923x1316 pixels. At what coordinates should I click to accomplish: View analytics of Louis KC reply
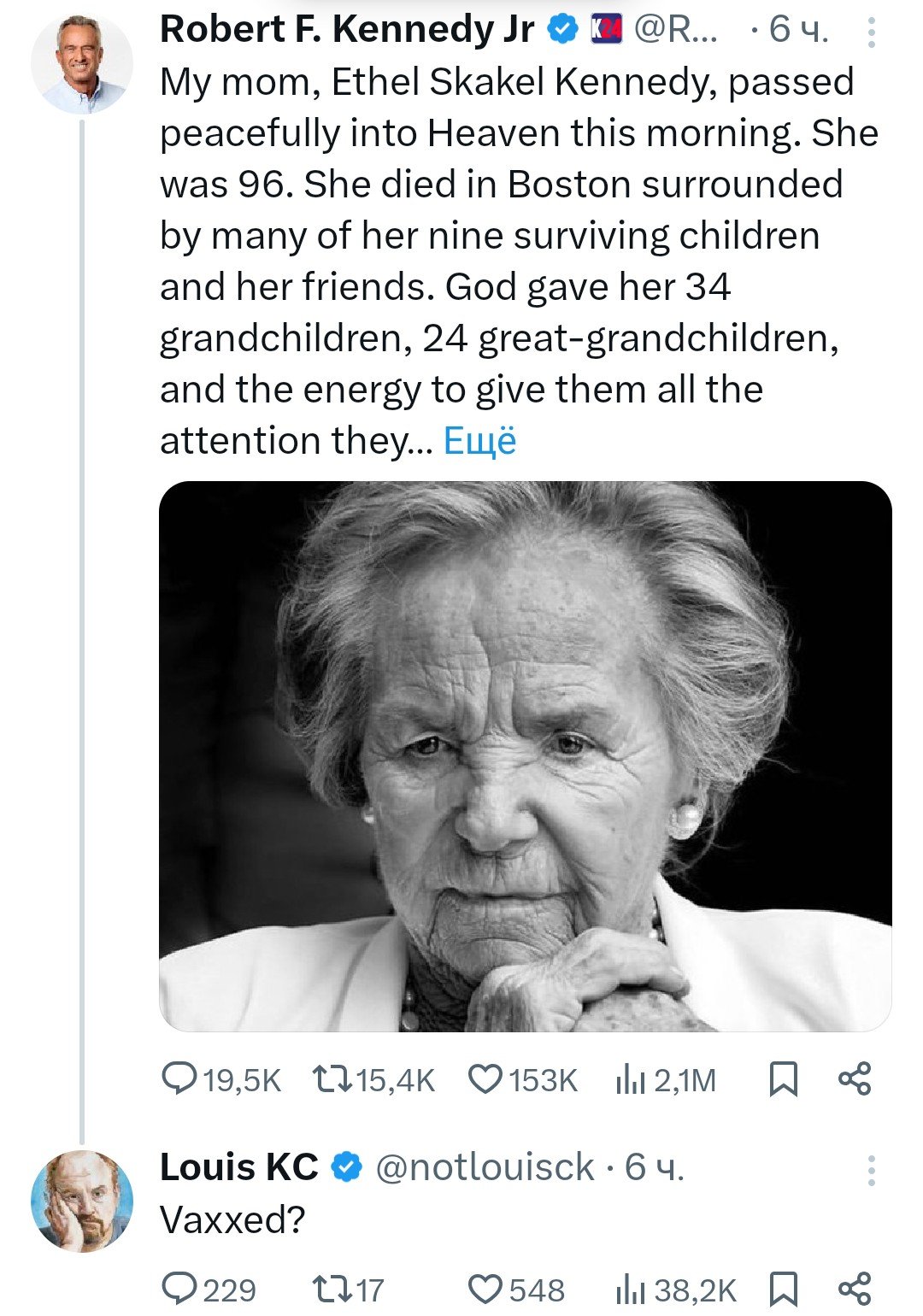point(630,1290)
